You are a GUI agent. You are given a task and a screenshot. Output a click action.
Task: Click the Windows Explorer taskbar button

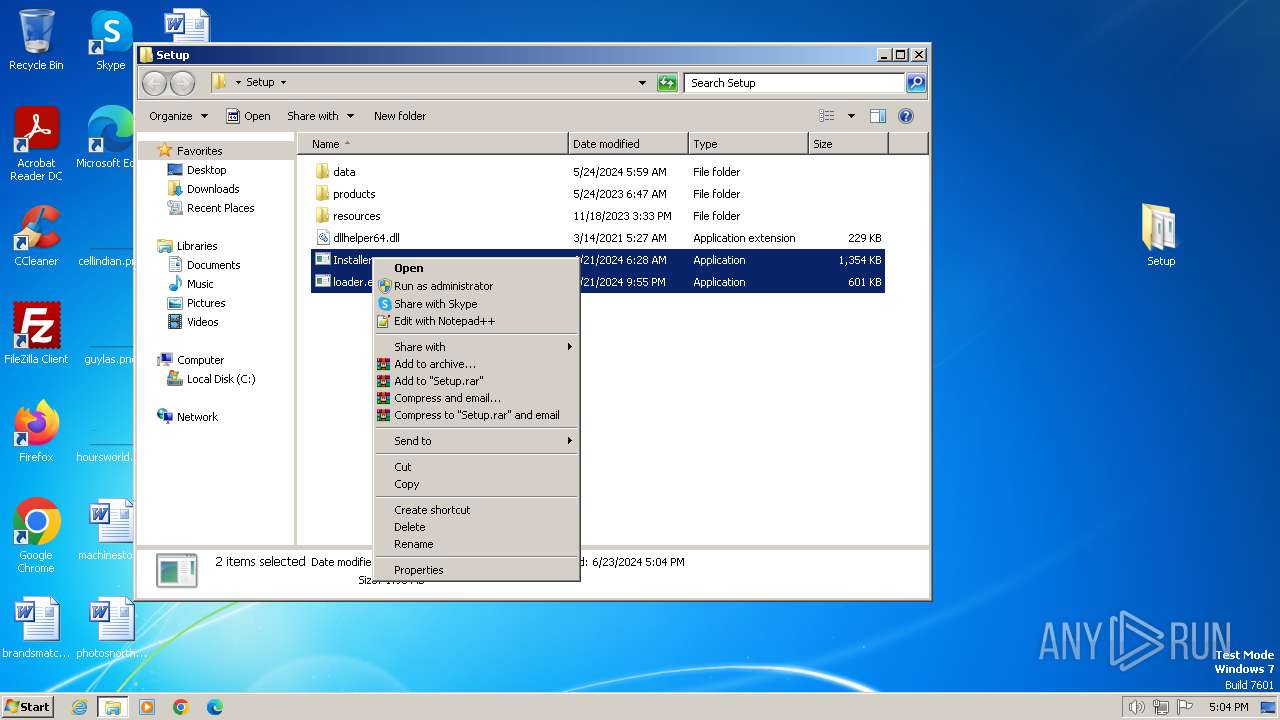(x=113, y=707)
